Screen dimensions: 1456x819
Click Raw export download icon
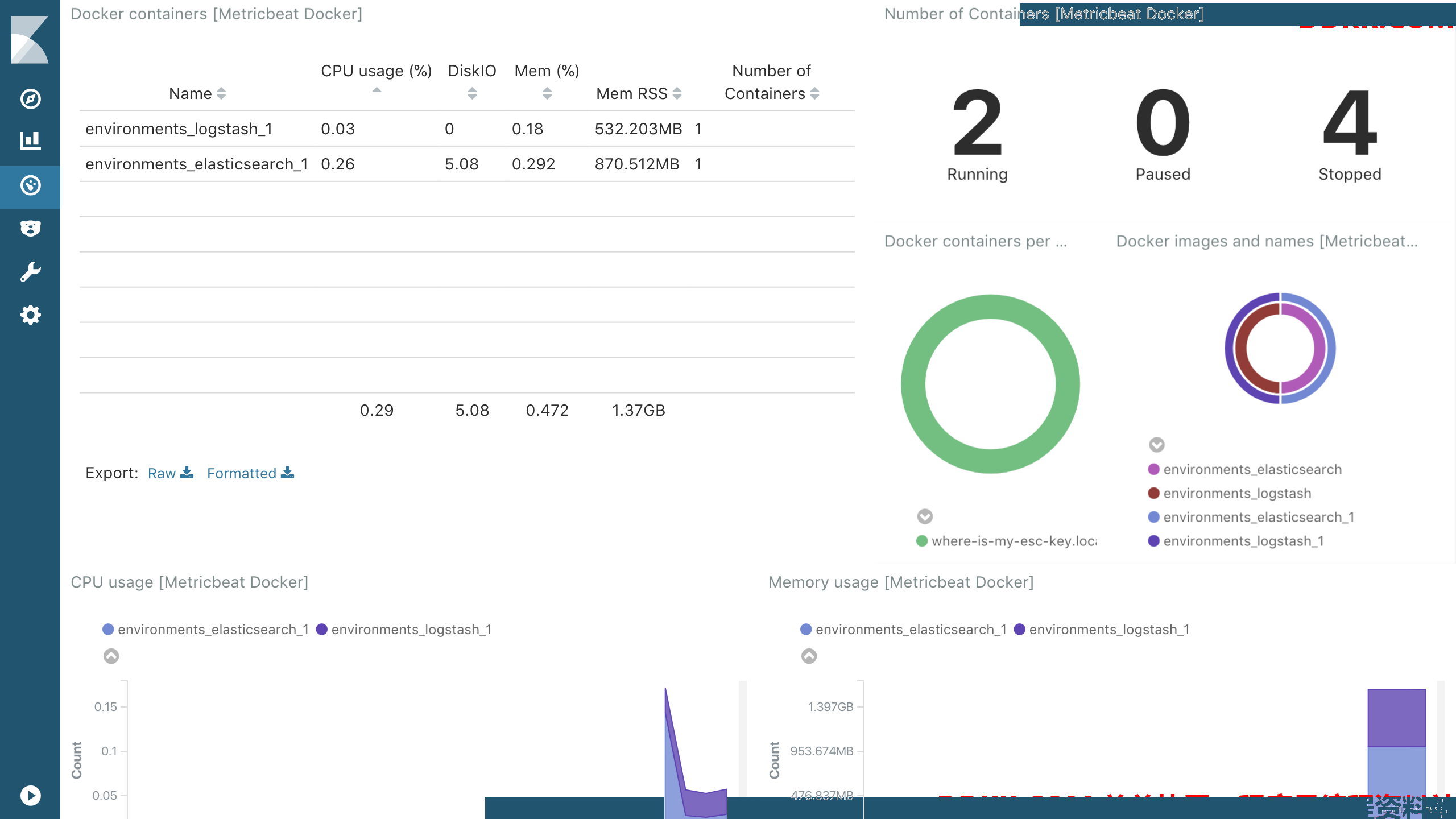(187, 473)
